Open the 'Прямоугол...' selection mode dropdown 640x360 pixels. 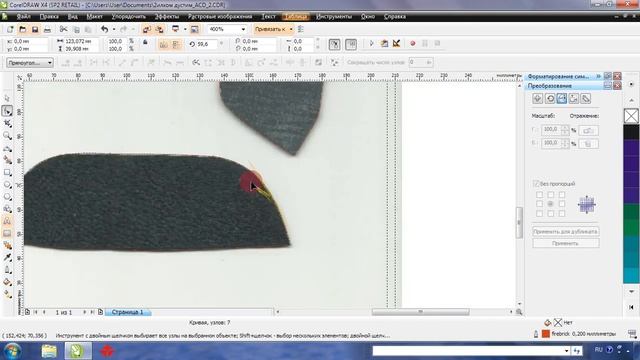30,63
